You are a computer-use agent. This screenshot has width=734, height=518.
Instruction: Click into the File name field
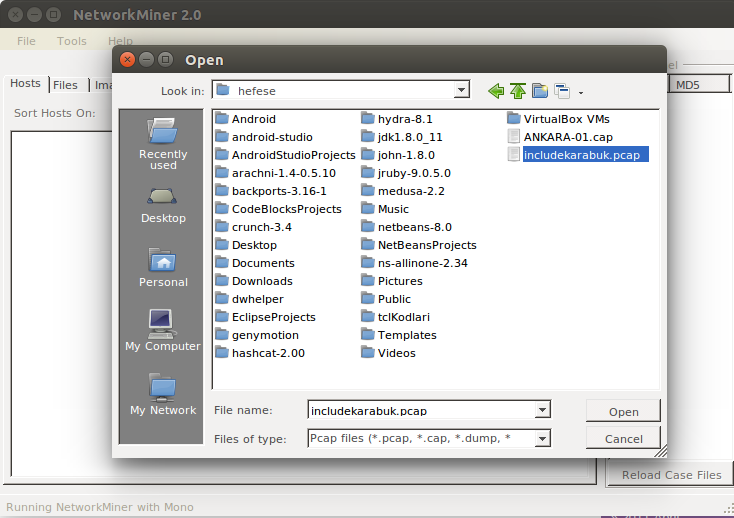(421, 410)
